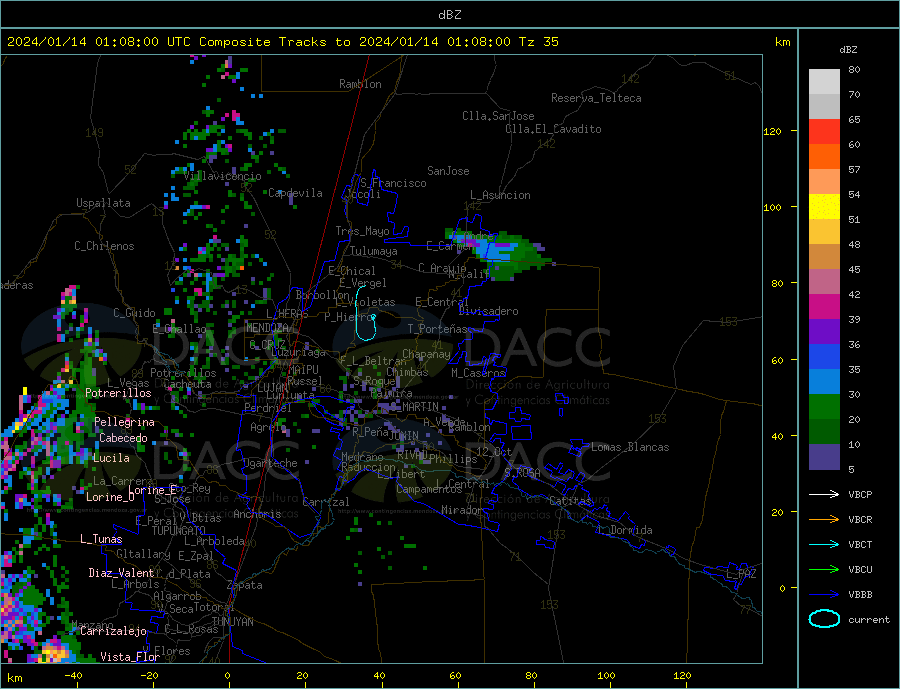Screen dimensions: 900x689
Task: Click the Capdevila label
Action: (x=295, y=193)
